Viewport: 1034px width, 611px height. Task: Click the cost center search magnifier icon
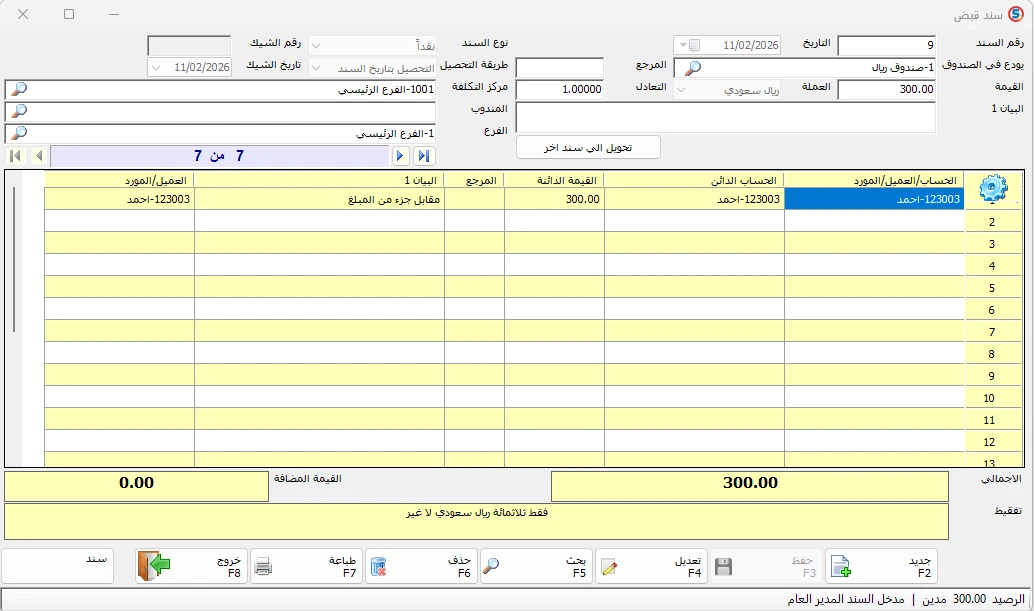(x=19, y=89)
